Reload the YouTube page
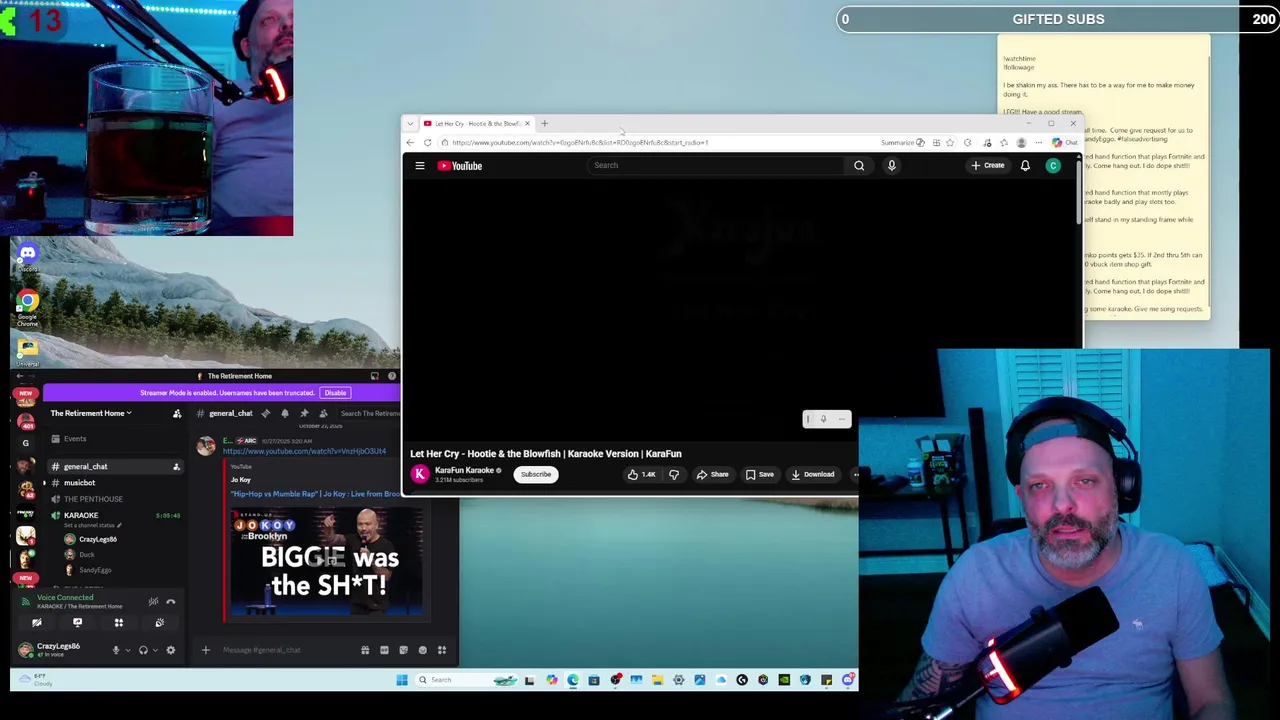Image resolution: width=1280 pixels, height=720 pixels. (427, 143)
